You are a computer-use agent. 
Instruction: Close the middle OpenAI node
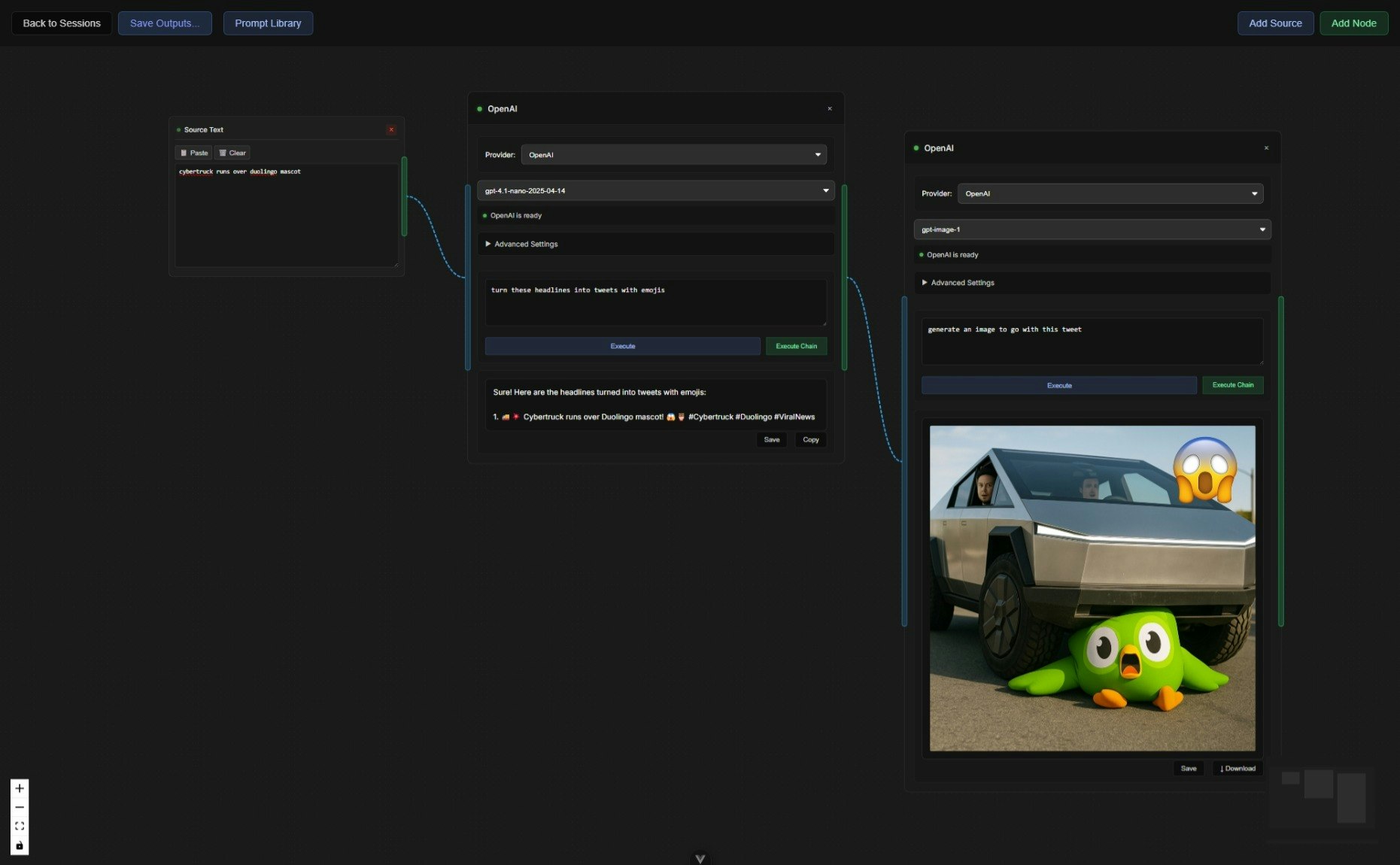[830, 109]
